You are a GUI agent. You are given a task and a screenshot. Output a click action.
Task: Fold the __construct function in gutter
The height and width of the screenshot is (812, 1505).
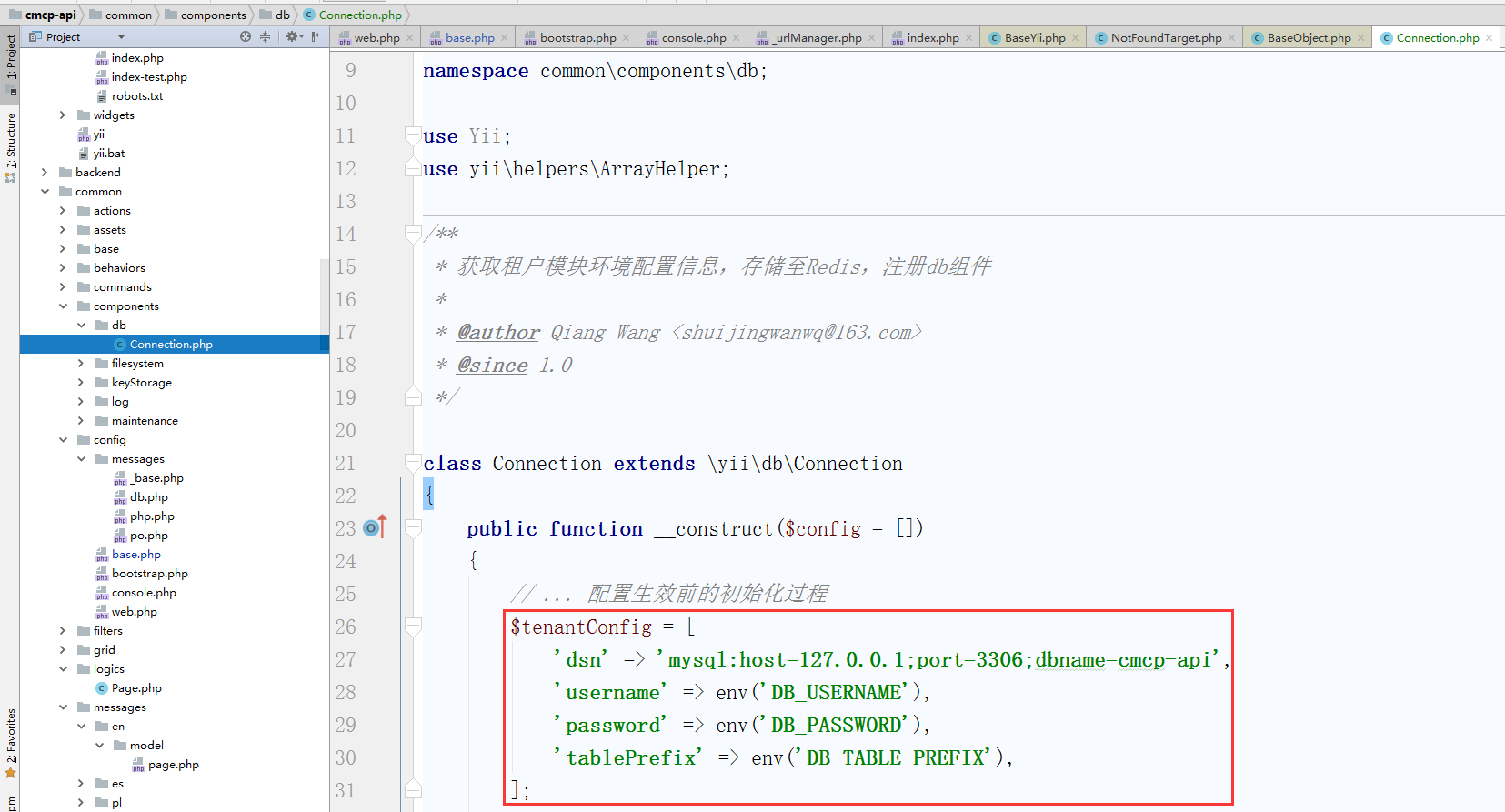click(x=413, y=528)
